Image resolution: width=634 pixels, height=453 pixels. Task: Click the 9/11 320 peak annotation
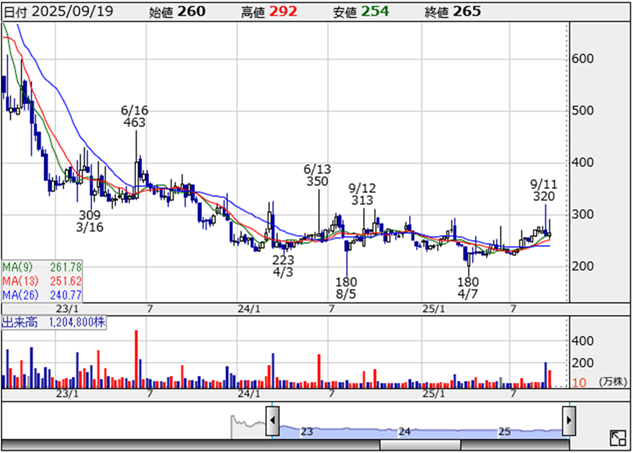coord(544,190)
